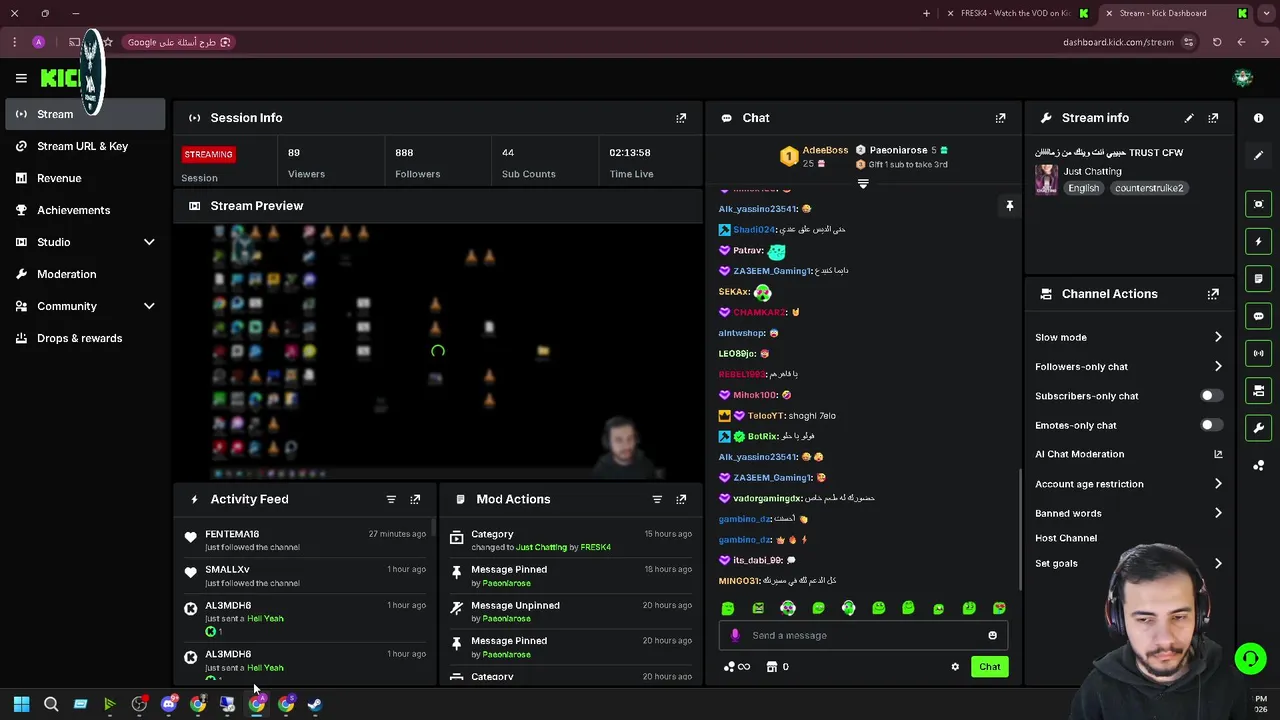Click the channel points infinity icon
This screenshot has height=720, width=1280.
[737, 667]
